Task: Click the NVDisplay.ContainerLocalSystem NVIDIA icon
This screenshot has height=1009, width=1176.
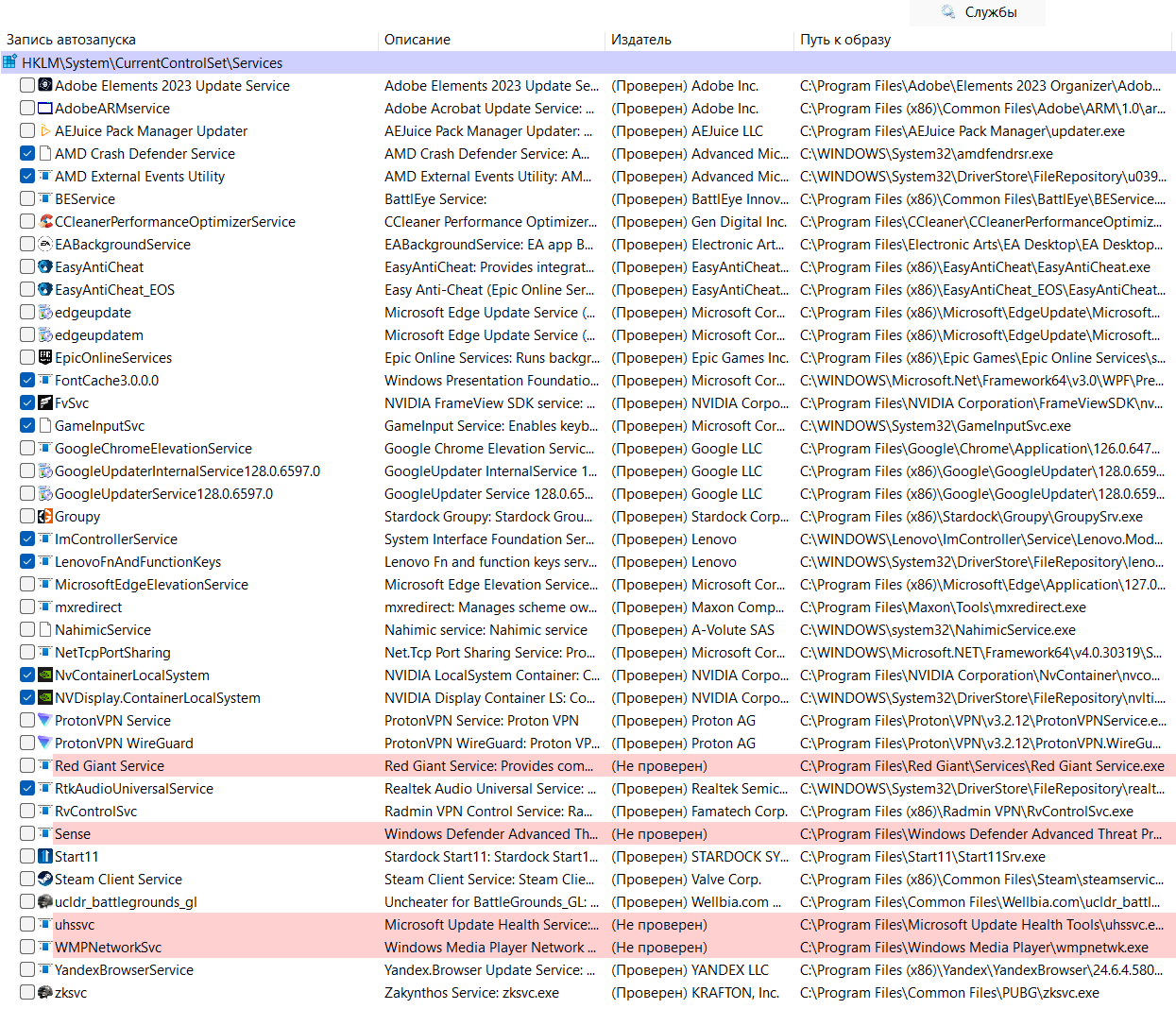Action: tap(44, 697)
